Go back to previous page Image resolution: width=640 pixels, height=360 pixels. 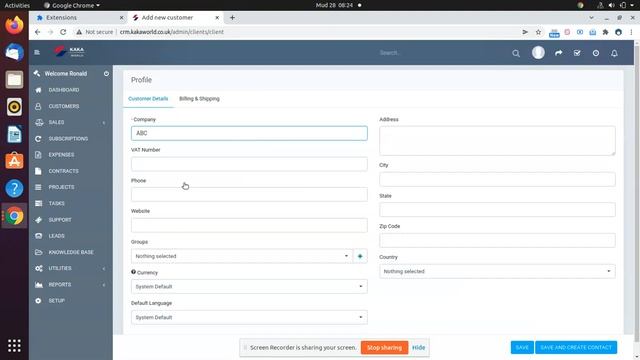38,32
